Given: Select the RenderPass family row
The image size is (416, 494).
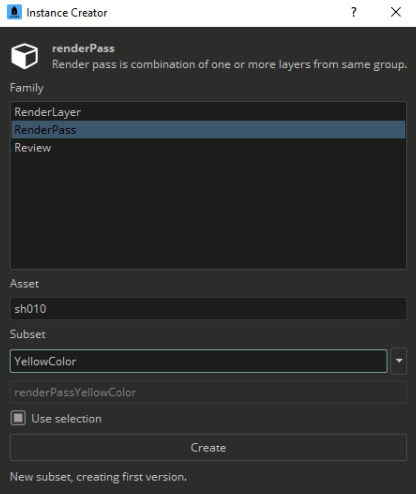Looking at the screenshot, I should tap(208, 130).
